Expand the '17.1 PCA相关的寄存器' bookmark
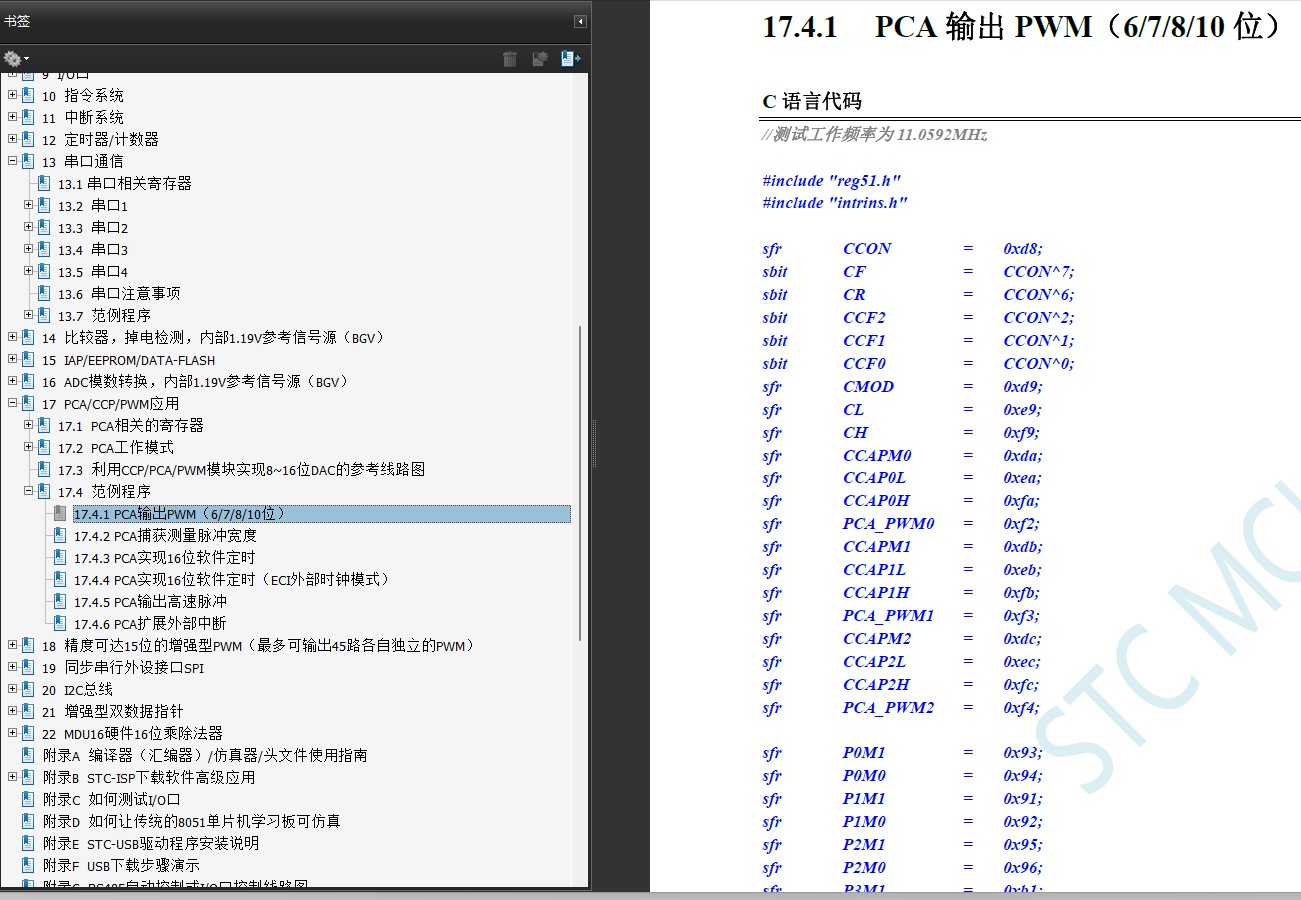The height and width of the screenshot is (900, 1301). [x=29, y=425]
